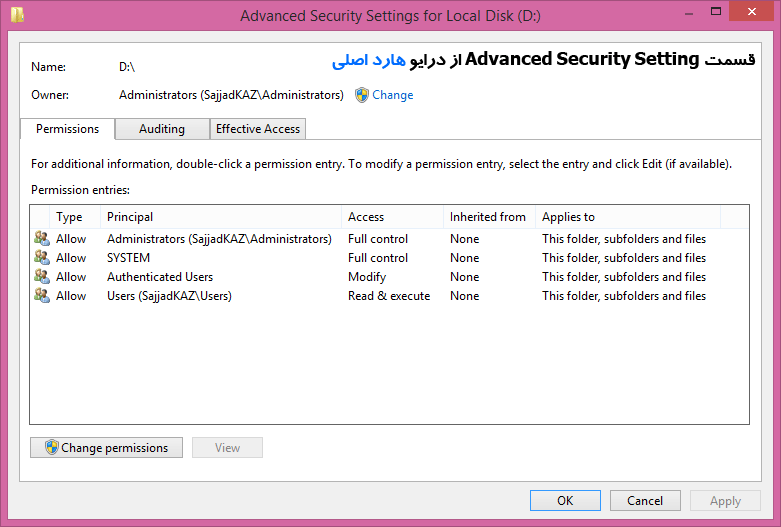The width and height of the screenshot is (781, 527).
Task: Click shield icon on Change permissions button
Action: (52, 447)
